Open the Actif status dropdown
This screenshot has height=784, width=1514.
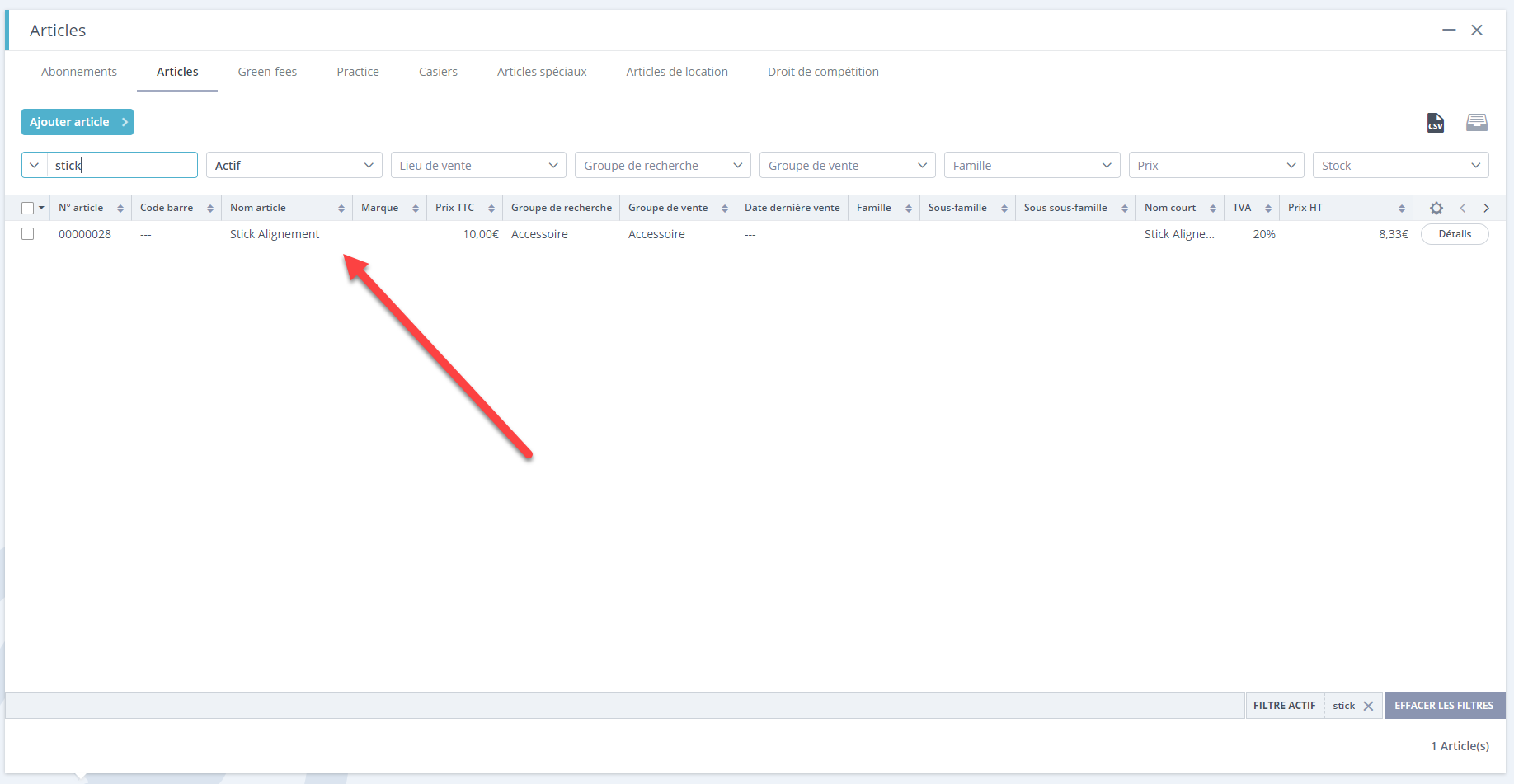coord(294,165)
